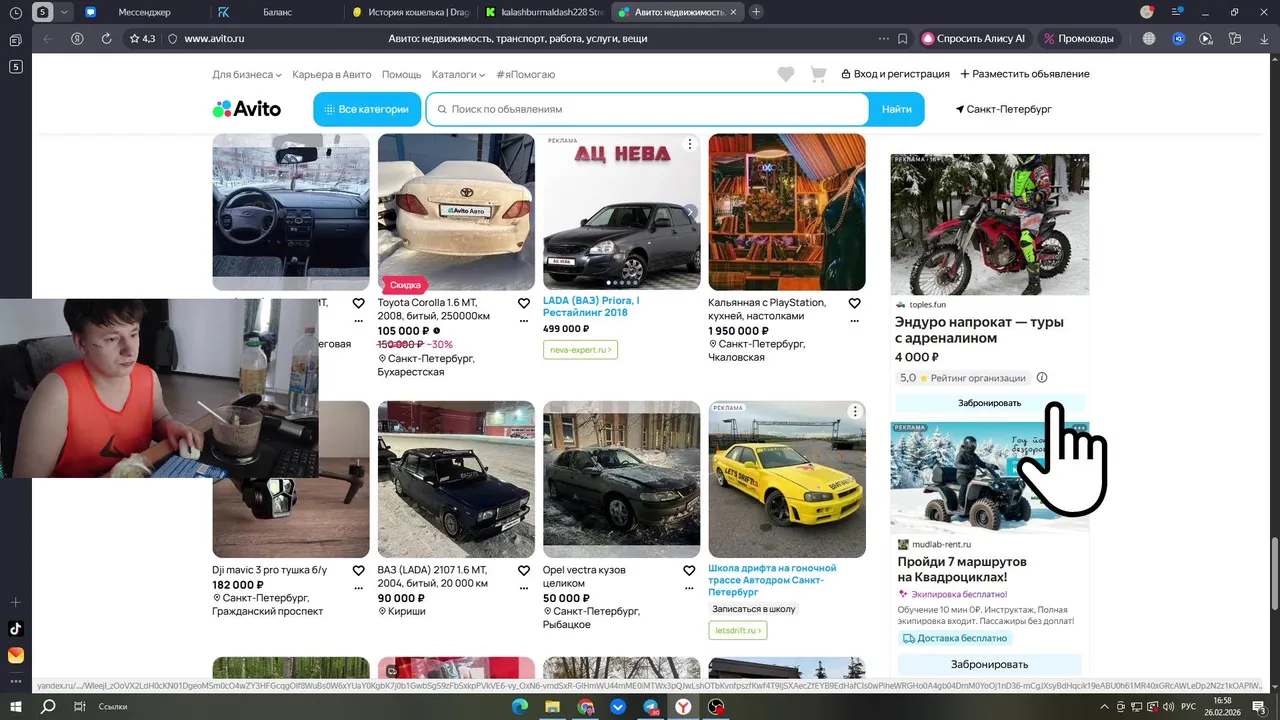Open Yandex Browser taskbar icon
1280x720 pixels.
click(683, 706)
